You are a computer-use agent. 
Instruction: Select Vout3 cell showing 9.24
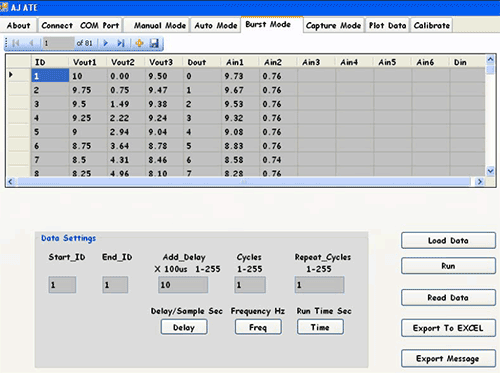click(x=164, y=118)
